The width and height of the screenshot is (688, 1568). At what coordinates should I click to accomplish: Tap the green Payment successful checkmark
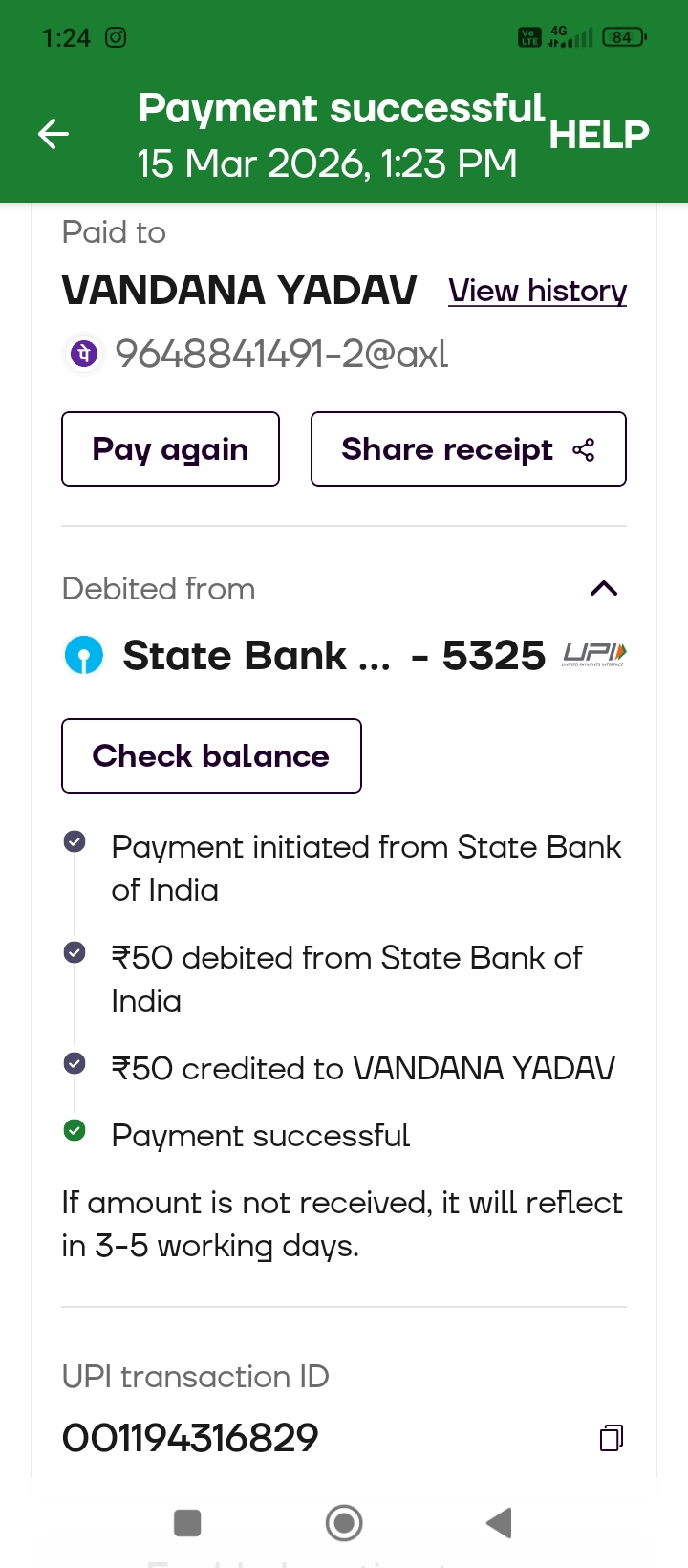point(75,1131)
